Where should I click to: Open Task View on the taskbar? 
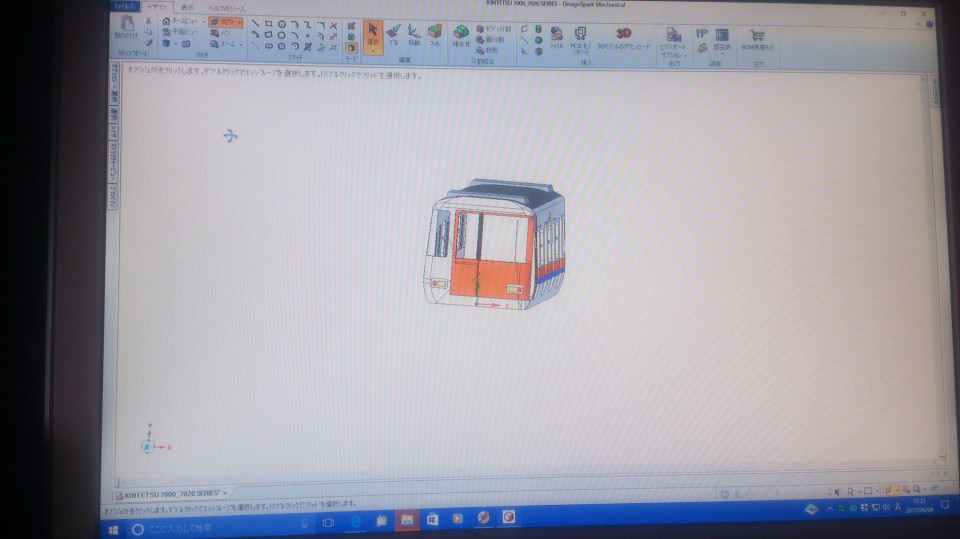pyautogui.click(x=329, y=522)
